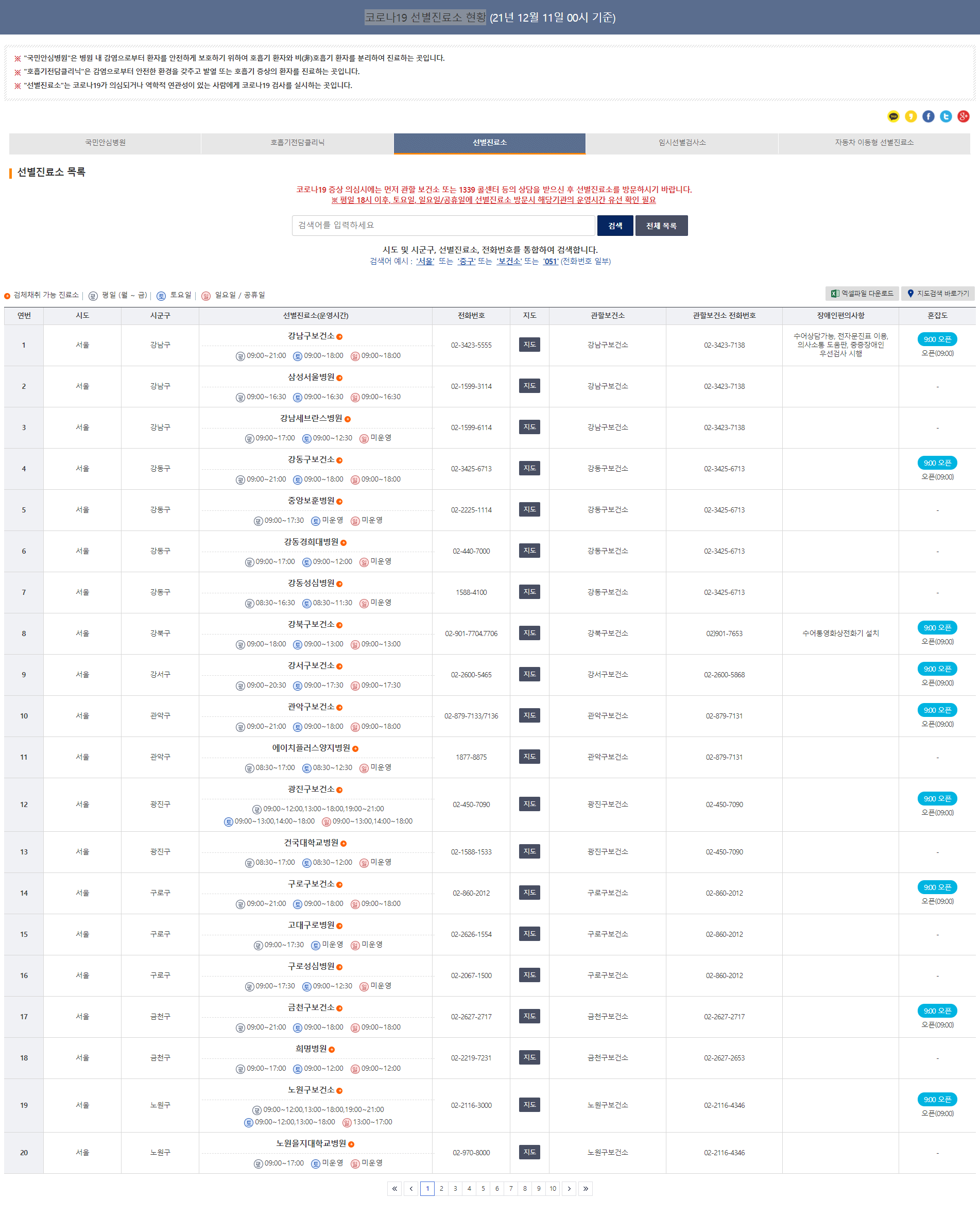The image size is (980, 1216).
Task: Click phone number 02-3423-5555
Action: [471, 345]
